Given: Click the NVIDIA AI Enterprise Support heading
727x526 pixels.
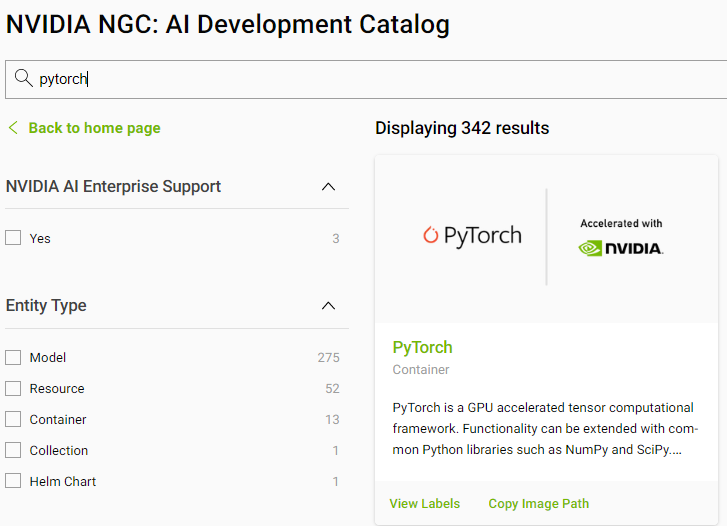Looking at the screenshot, I should point(113,186).
